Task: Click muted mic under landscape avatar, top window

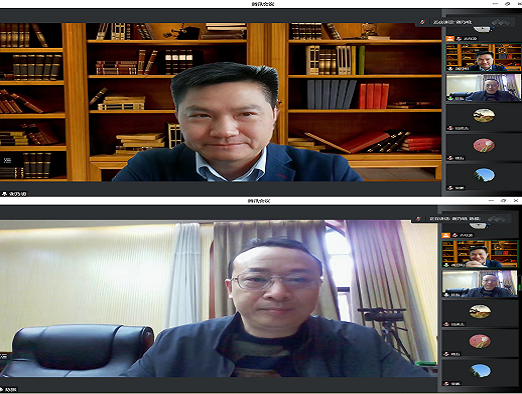Action: 450,128
